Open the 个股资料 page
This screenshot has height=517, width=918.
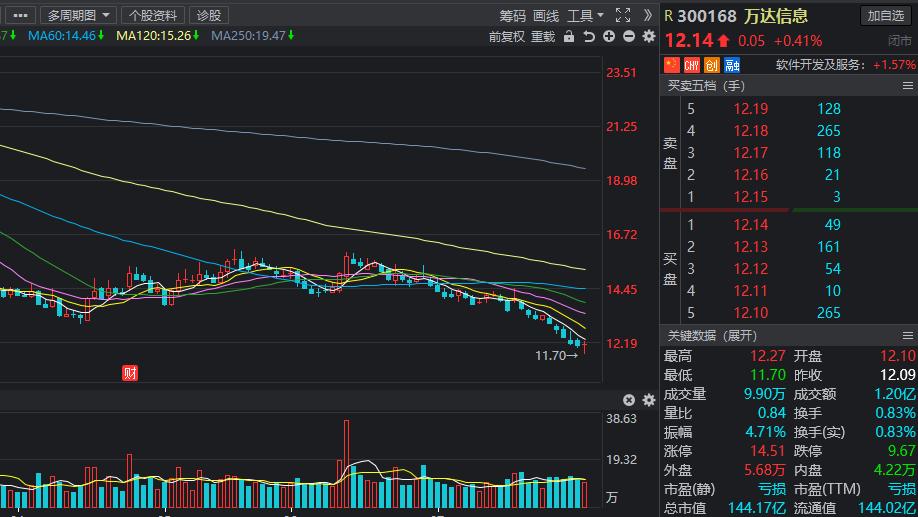tap(153, 15)
